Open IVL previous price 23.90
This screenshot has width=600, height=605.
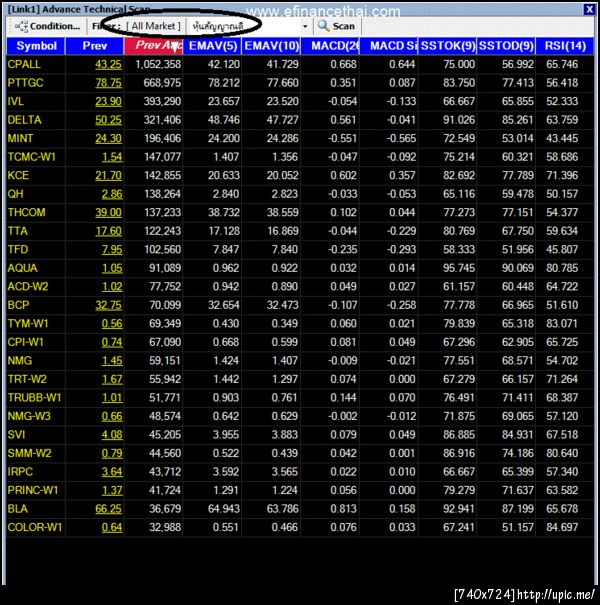point(108,101)
